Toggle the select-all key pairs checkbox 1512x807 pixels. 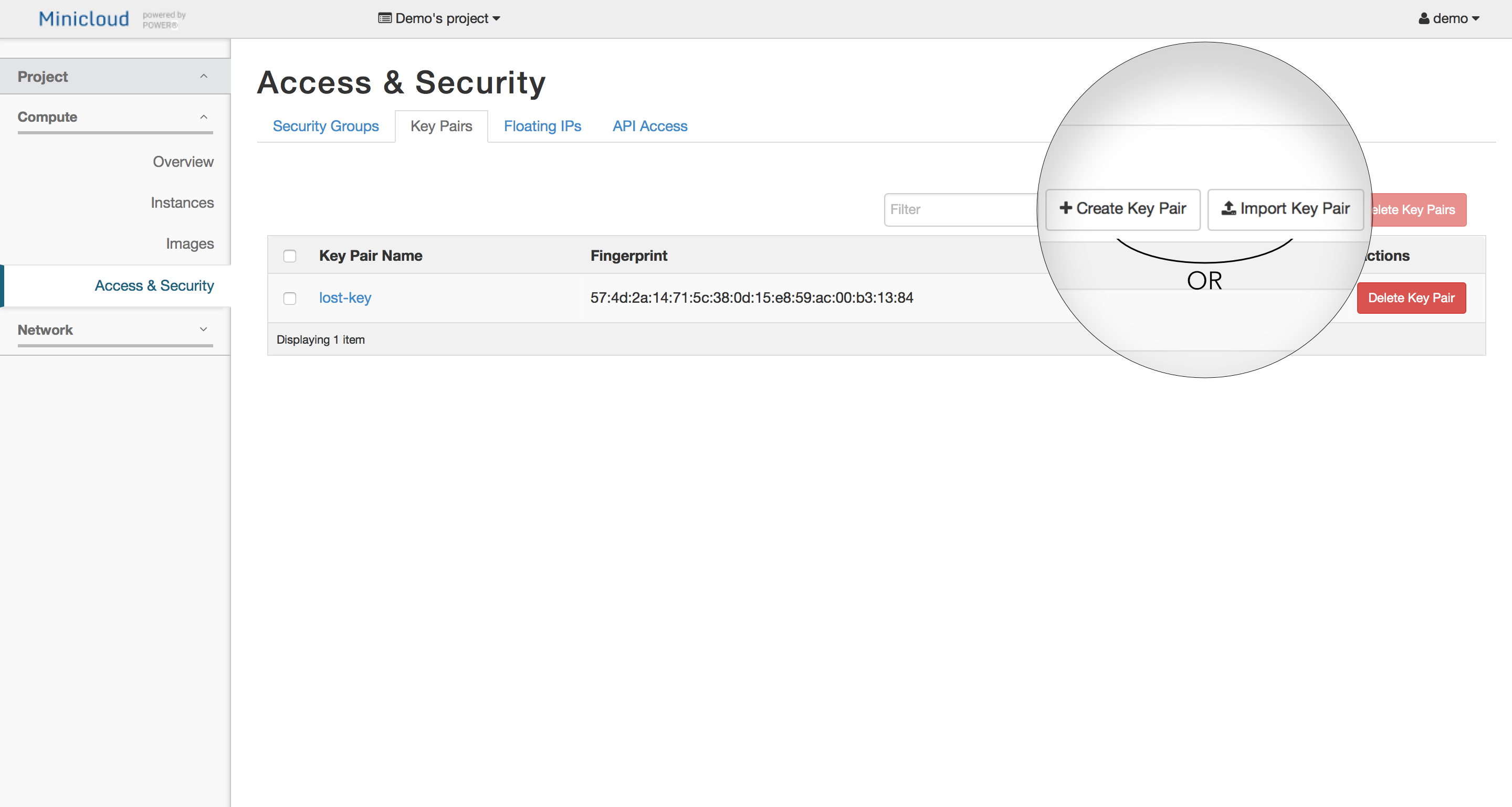click(289, 256)
